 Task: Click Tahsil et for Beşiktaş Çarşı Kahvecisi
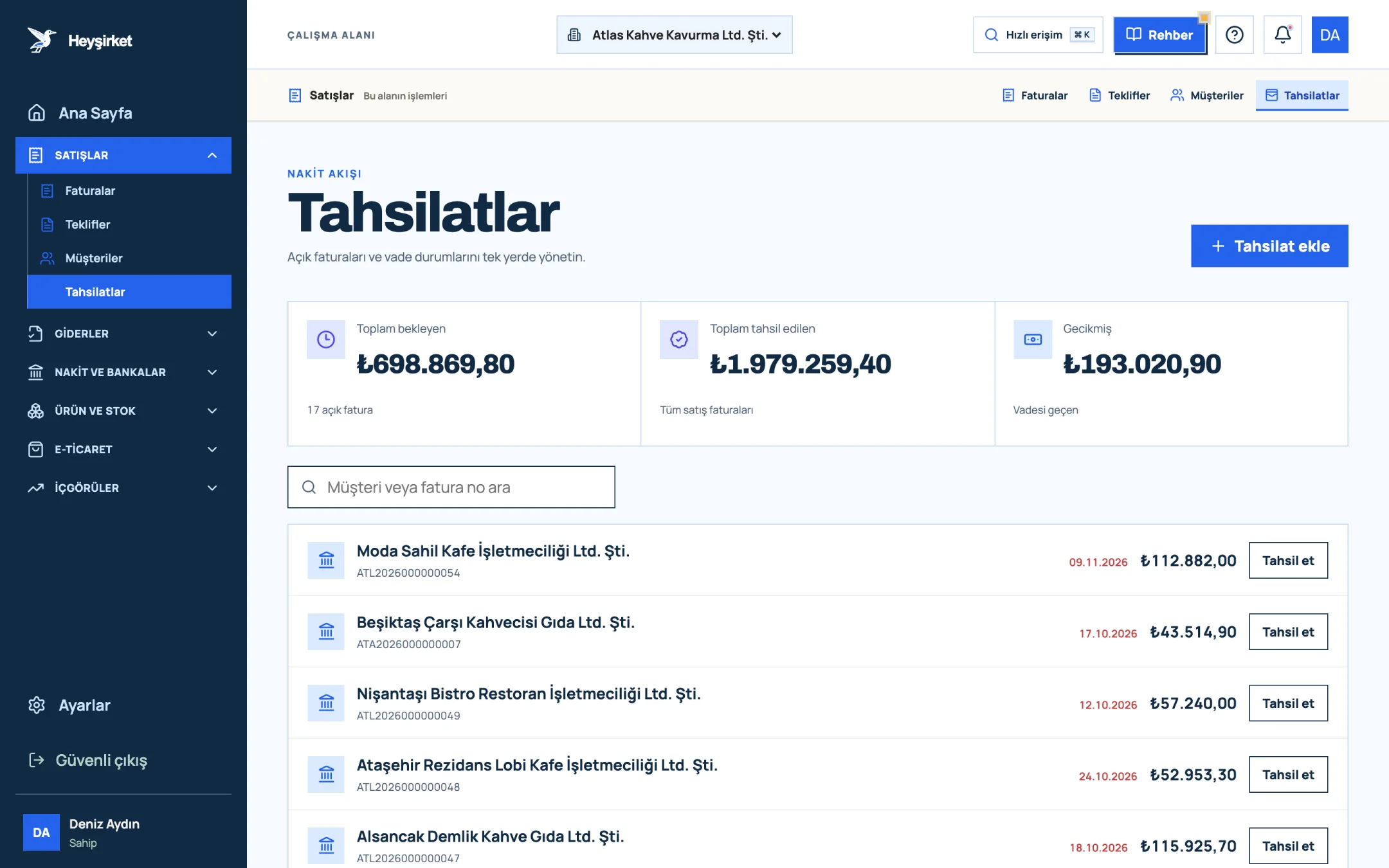point(1288,632)
